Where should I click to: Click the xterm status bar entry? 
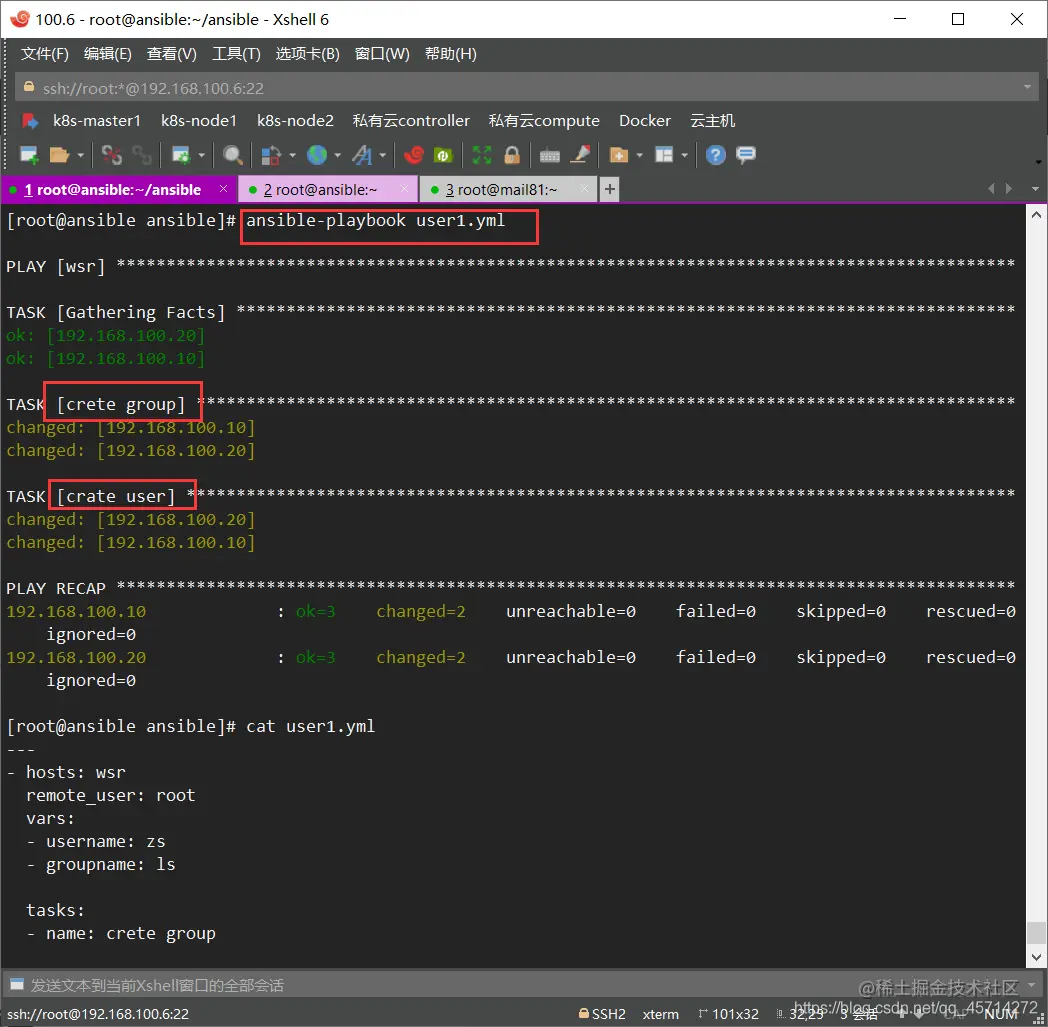click(660, 1014)
